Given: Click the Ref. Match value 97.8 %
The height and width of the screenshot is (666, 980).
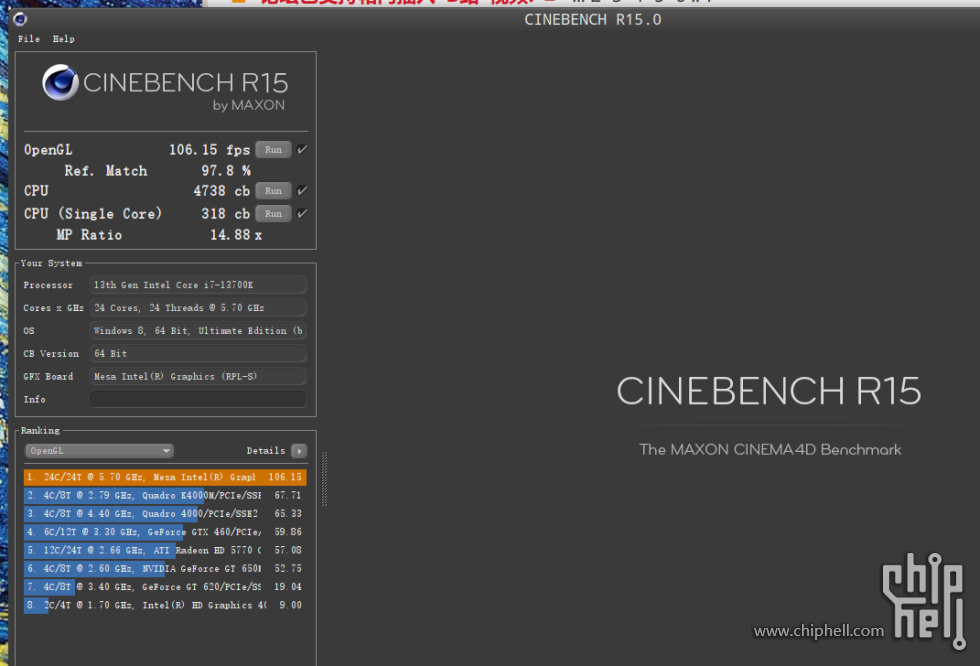Looking at the screenshot, I should point(226,171).
